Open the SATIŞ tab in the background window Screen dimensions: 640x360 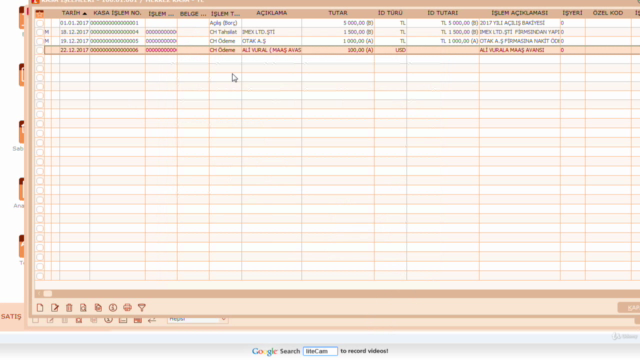(11, 317)
